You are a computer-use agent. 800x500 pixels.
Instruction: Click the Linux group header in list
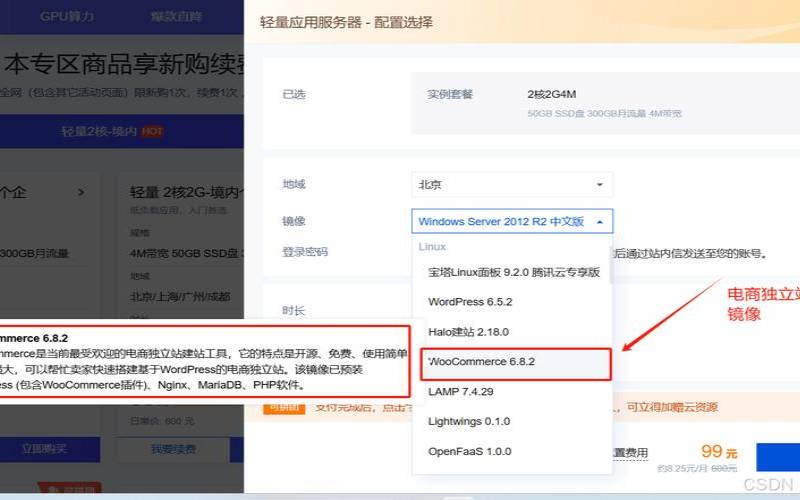(432, 247)
